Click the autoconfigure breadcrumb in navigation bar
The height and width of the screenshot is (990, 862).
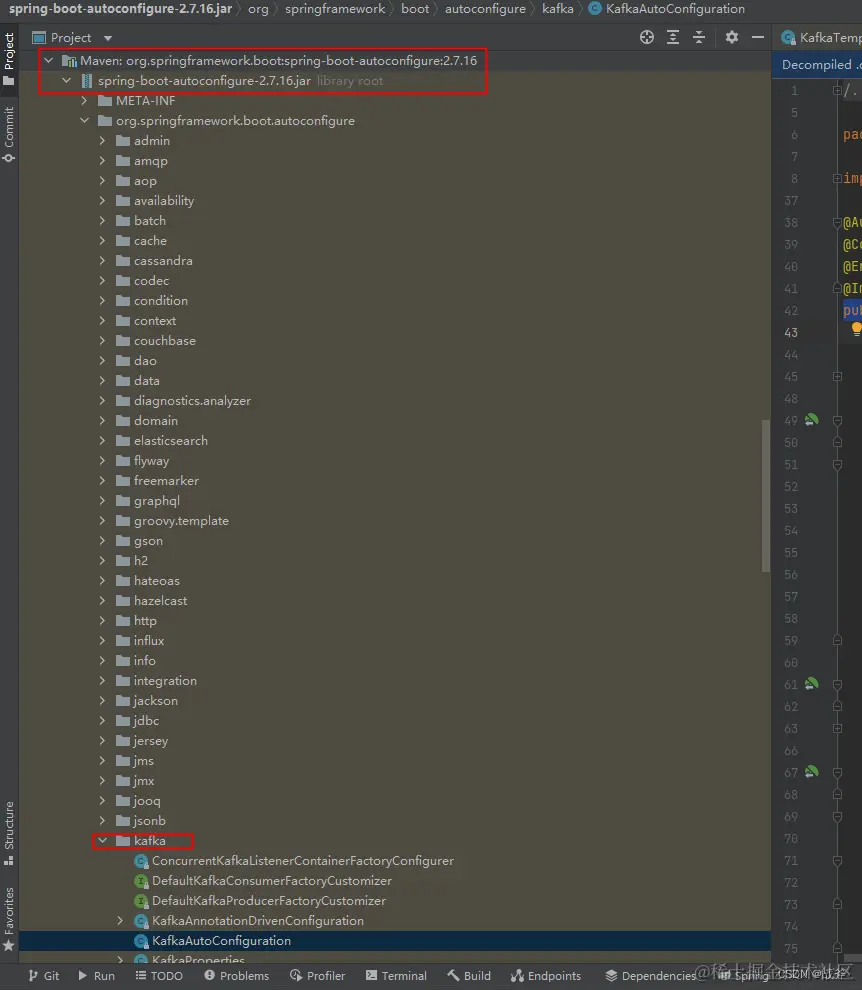point(485,9)
